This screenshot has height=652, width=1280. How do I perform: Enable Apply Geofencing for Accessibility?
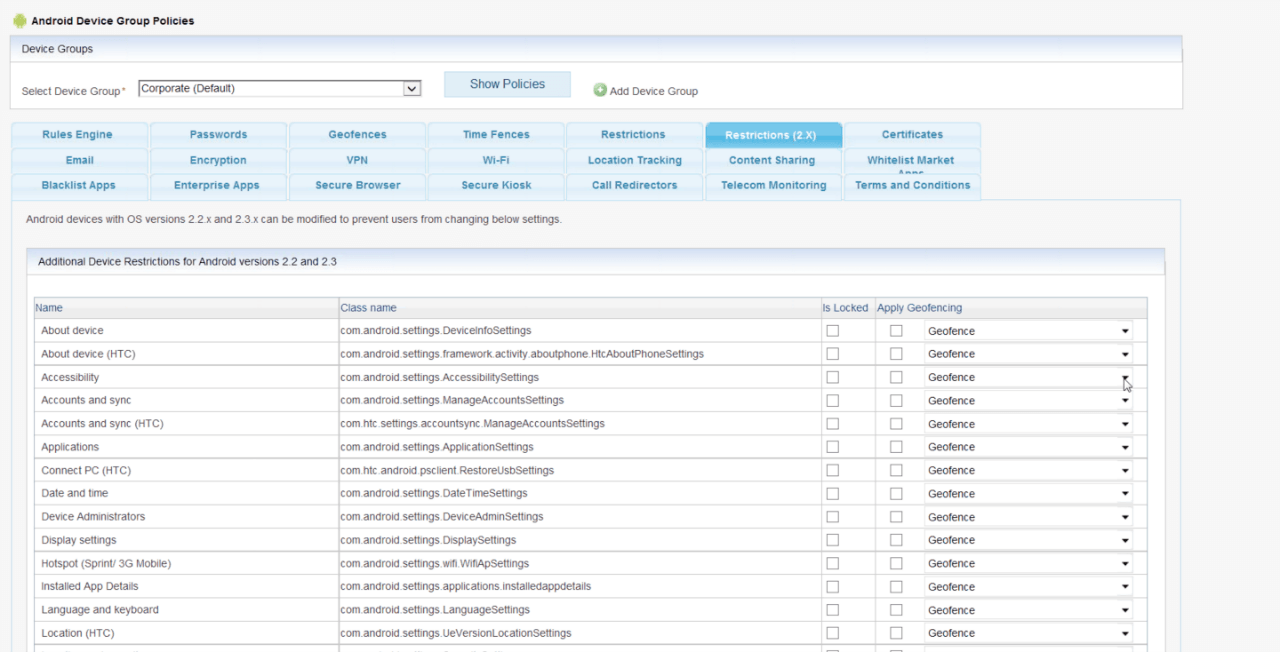[896, 377]
